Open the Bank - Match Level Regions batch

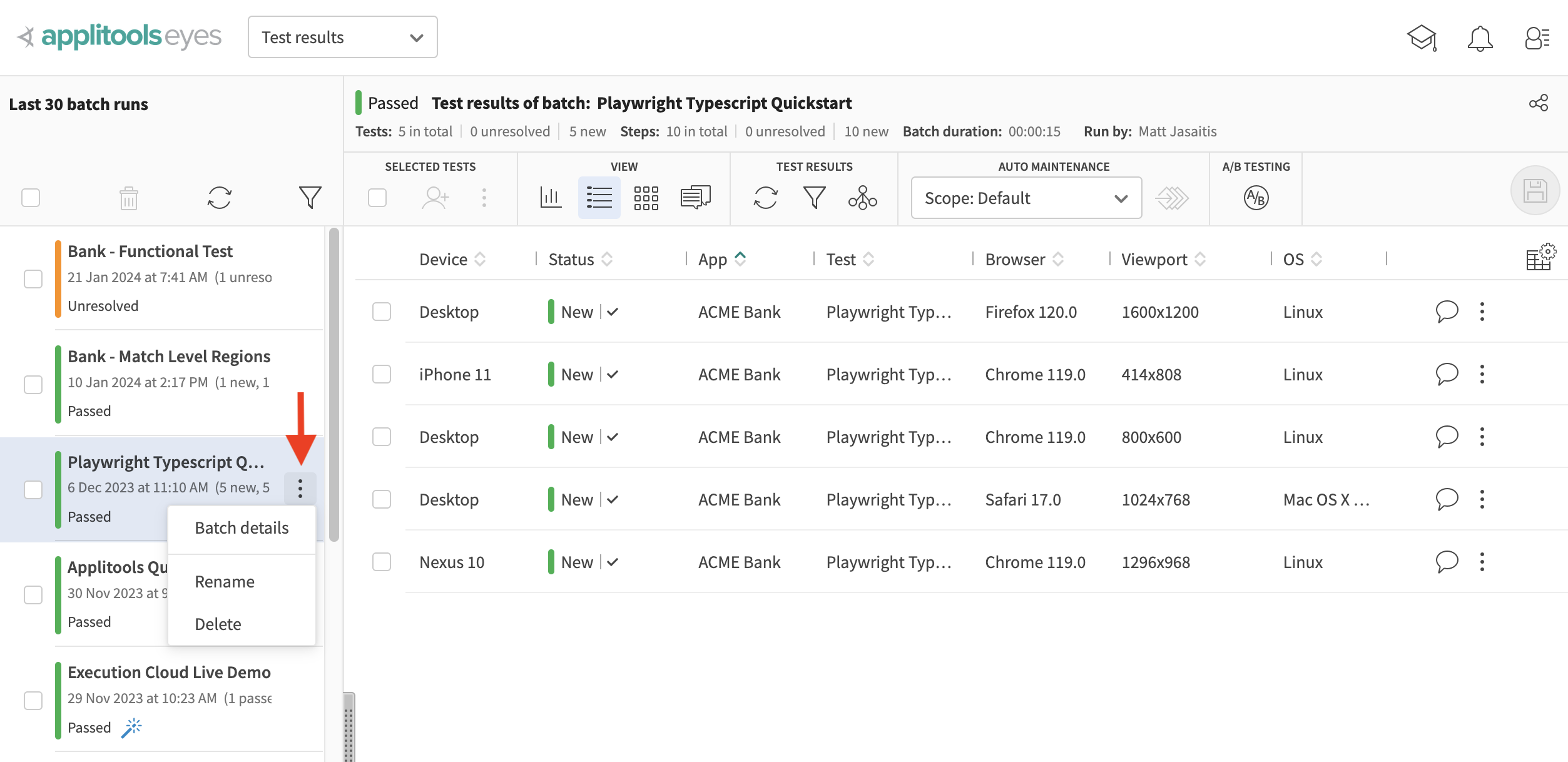[x=169, y=357]
